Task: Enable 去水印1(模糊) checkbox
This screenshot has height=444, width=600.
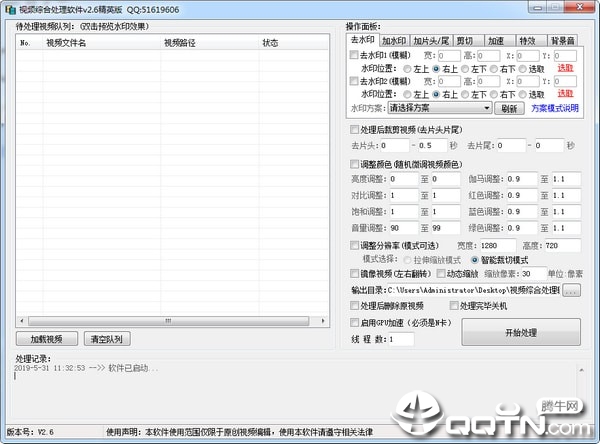Action: 354,55
